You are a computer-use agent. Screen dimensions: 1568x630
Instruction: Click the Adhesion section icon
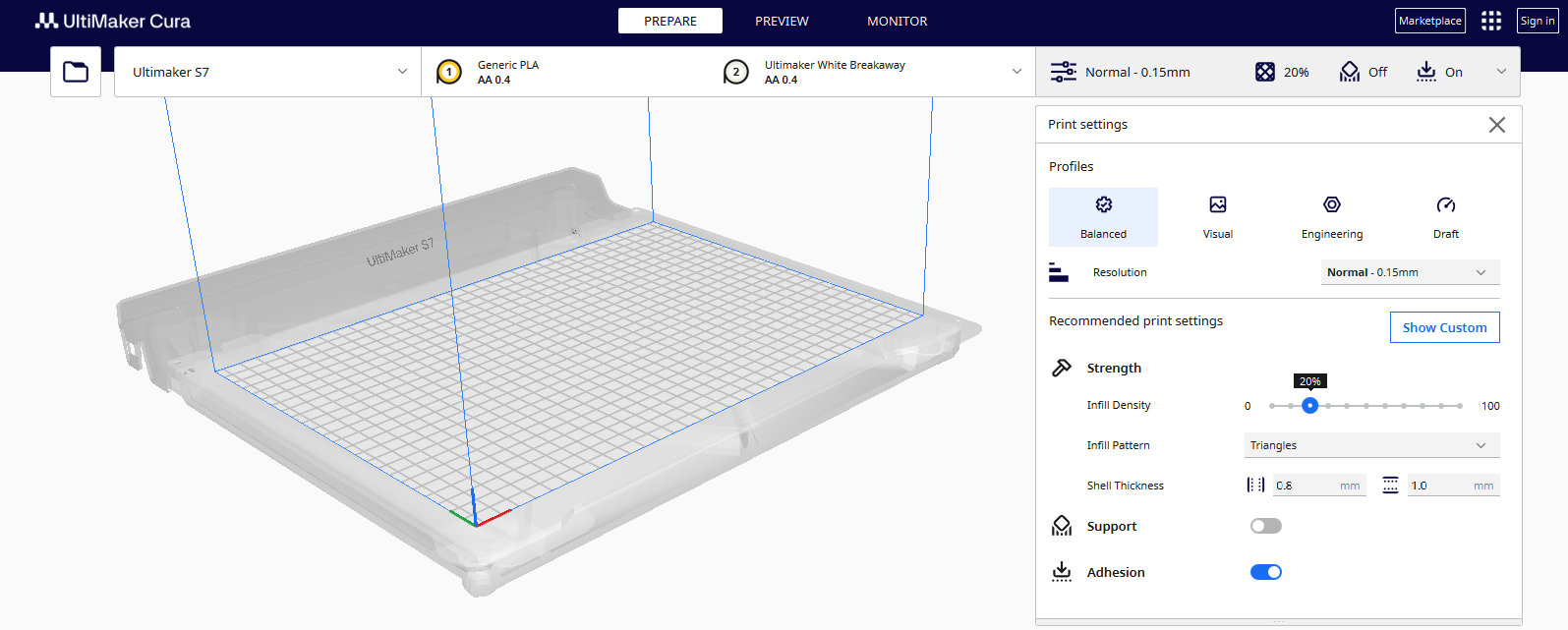[x=1062, y=572]
